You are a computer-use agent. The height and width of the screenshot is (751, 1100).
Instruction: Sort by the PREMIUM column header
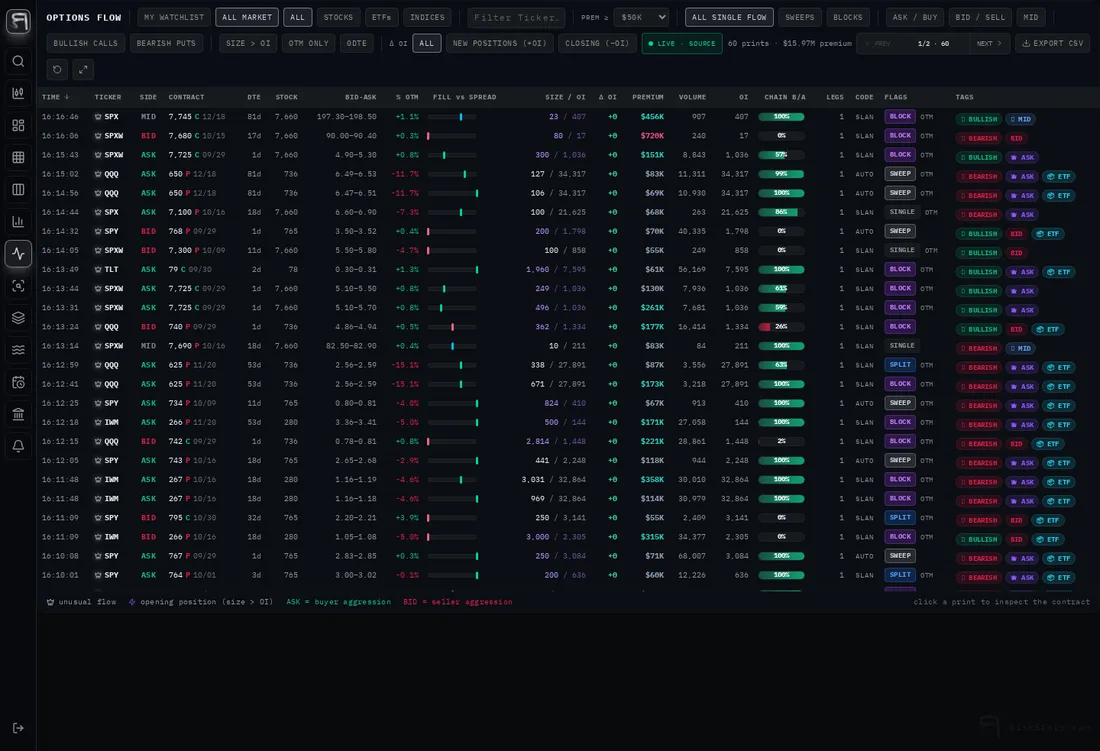(x=647, y=97)
